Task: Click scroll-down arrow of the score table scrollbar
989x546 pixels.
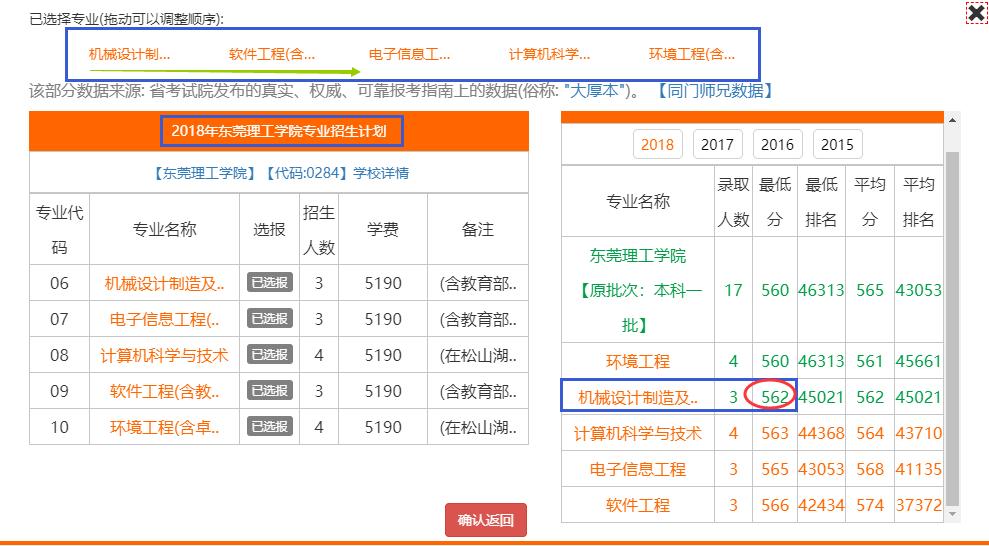Action: (x=952, y=514)
